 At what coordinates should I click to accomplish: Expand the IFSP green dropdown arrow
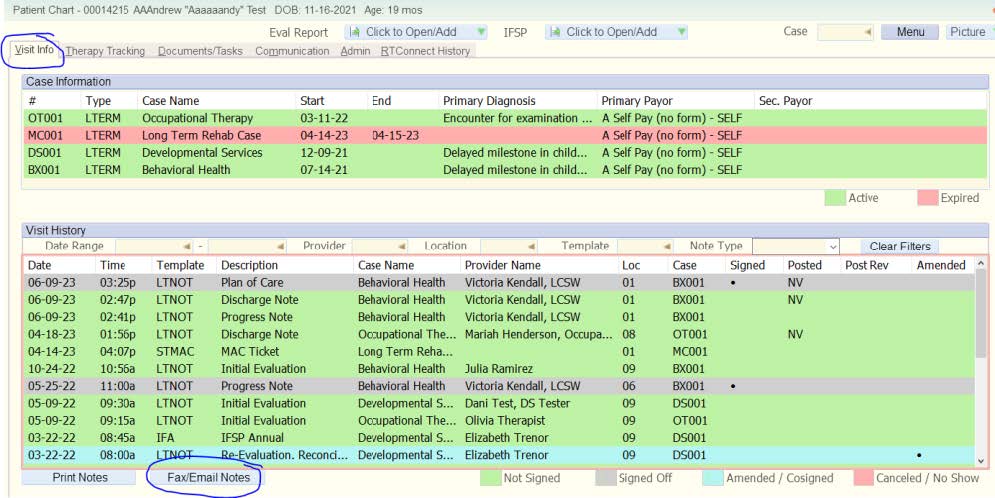click(681, 32)
